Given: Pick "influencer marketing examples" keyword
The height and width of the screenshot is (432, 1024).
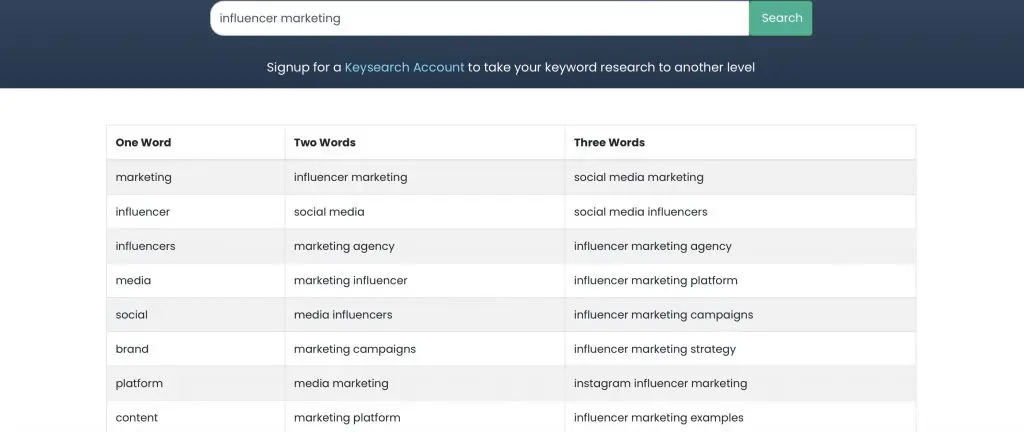Looking at the screenshot, I should click(658, 418).
